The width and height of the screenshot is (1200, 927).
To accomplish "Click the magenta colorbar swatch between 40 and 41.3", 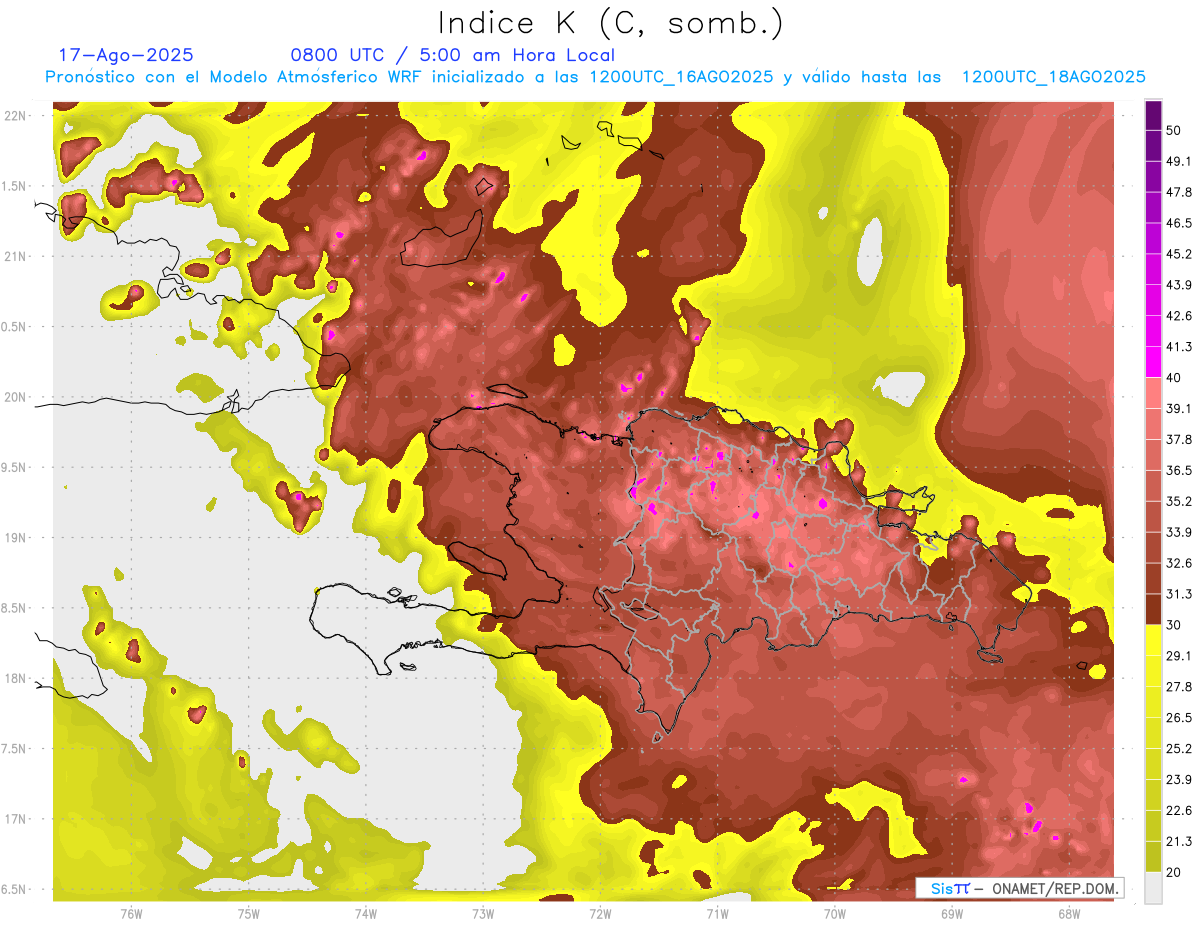I will coord(1154,362).
